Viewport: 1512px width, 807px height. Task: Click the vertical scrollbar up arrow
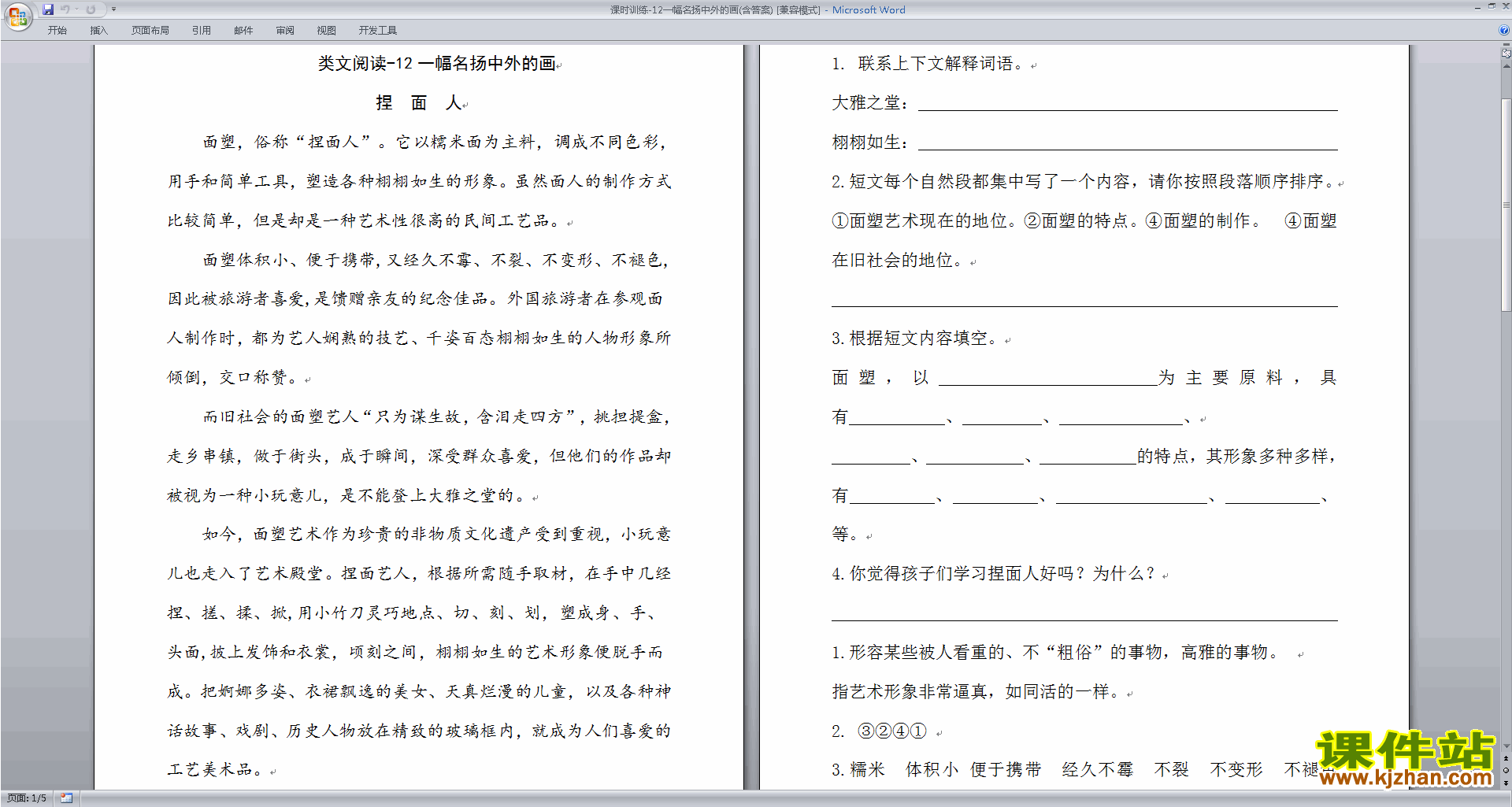coord(1506,65)
